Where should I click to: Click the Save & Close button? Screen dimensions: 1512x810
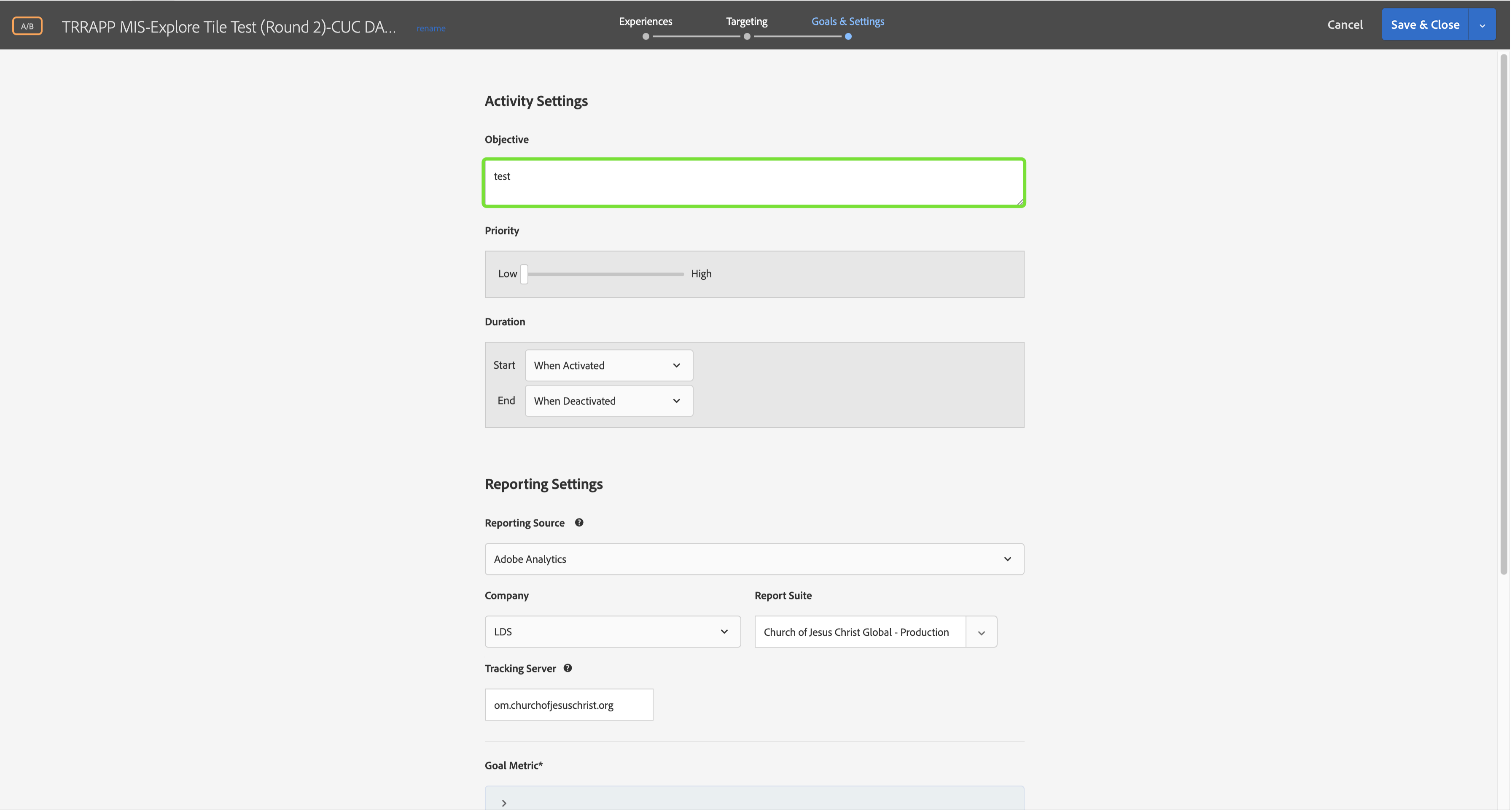[x=1425, y=24]
